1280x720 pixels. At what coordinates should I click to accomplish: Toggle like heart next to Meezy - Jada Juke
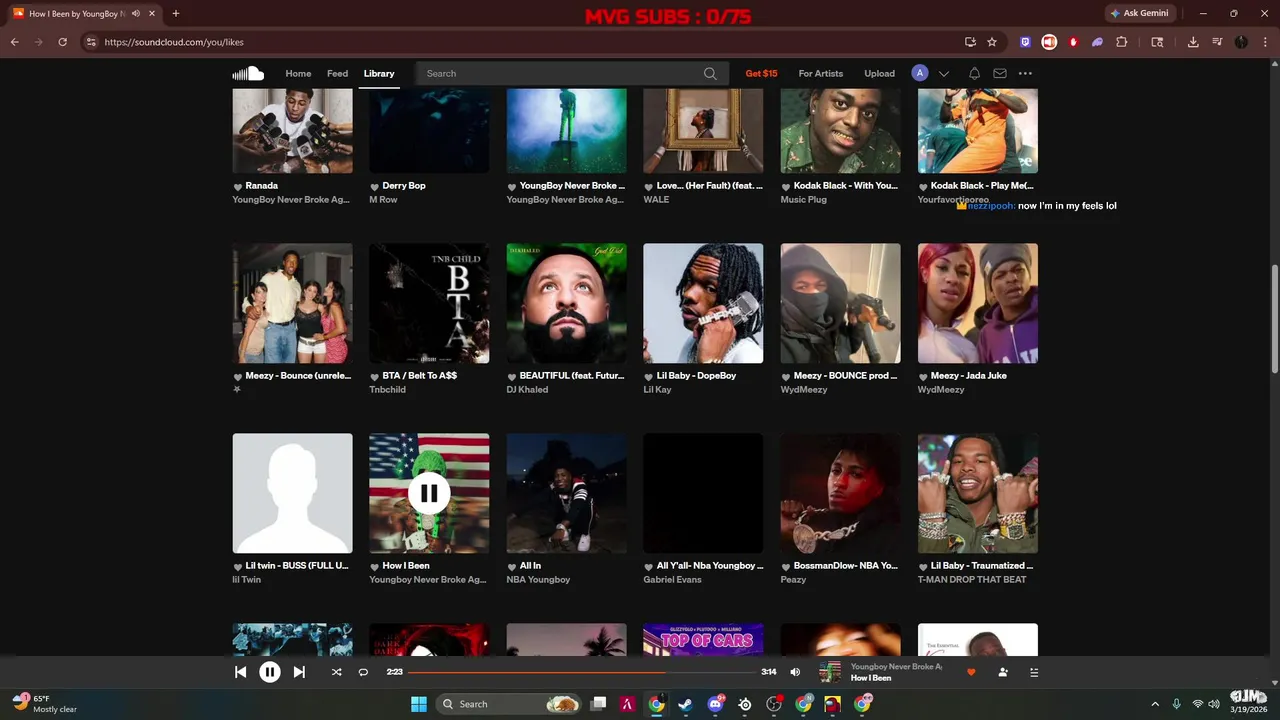(x=924, y=377)
